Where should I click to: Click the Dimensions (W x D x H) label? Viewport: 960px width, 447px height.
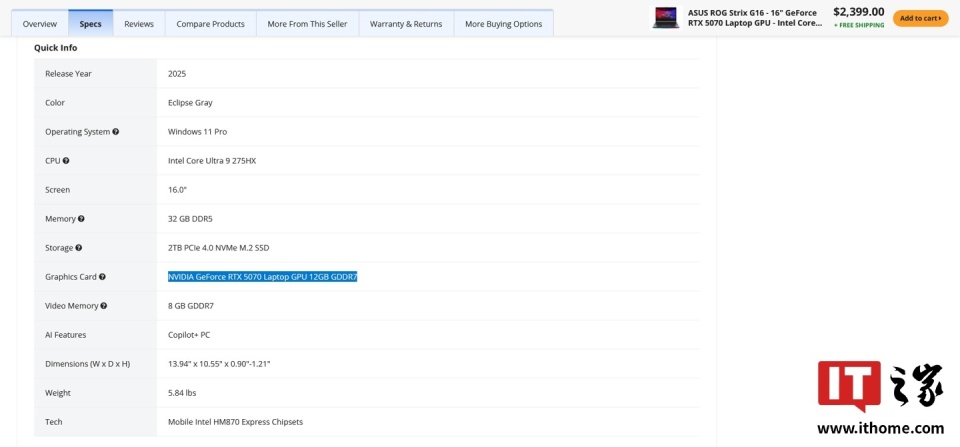point(88,364)
